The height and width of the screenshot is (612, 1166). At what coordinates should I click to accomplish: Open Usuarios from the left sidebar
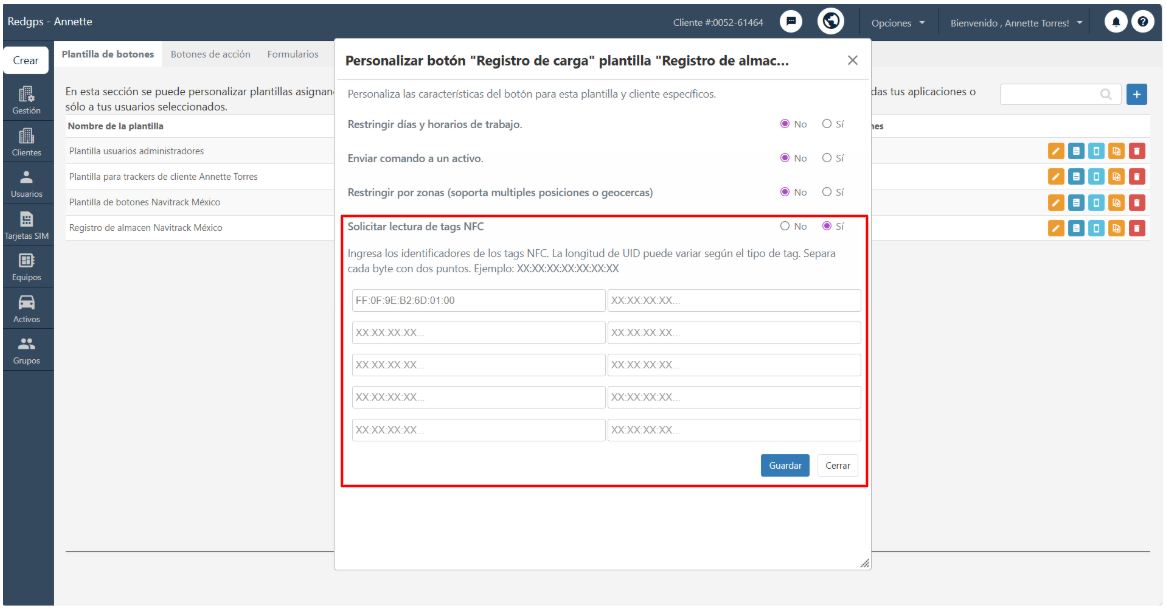click(26, 184)
